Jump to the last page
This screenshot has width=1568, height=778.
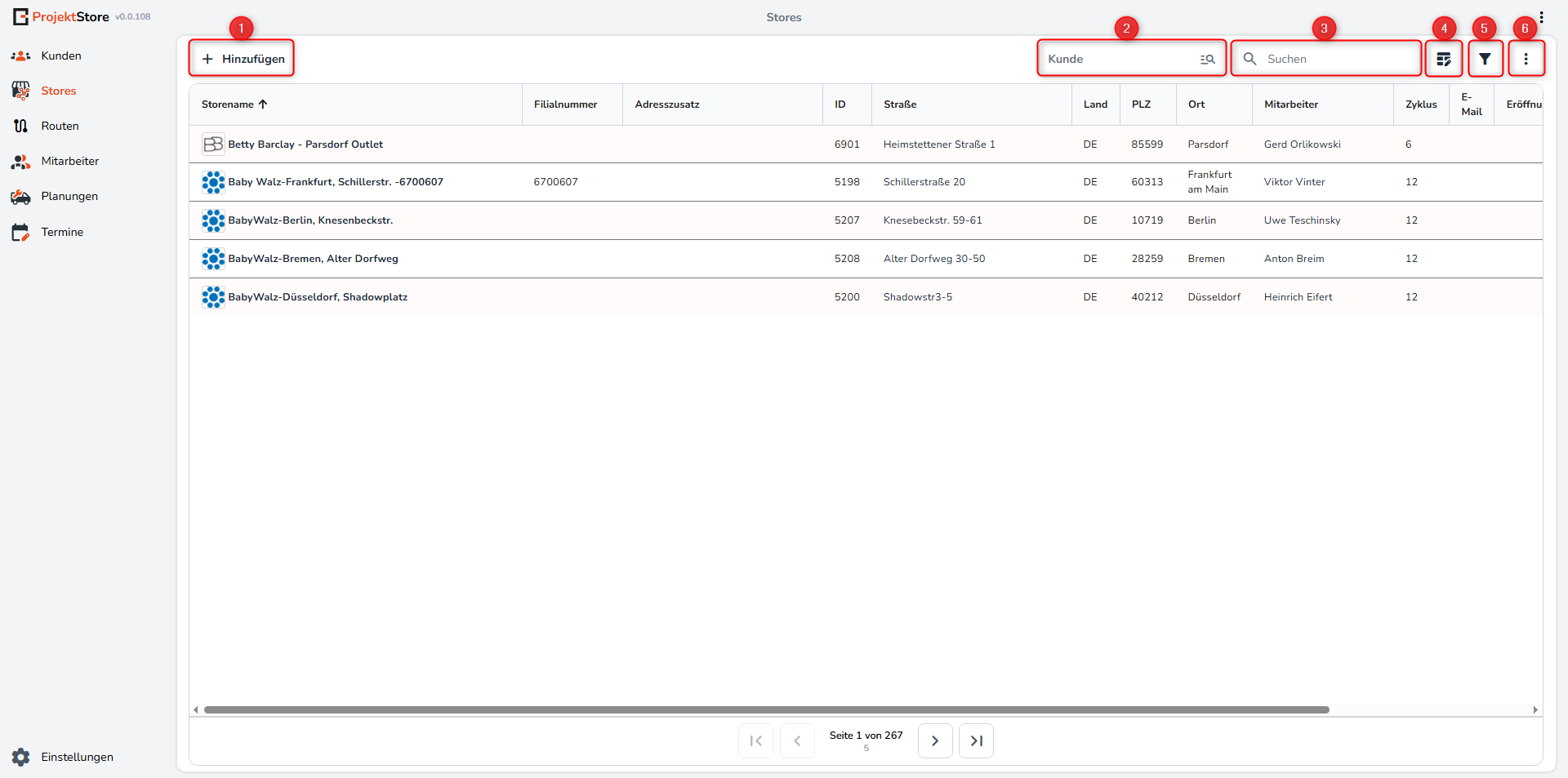pyautogui.click(x=976, y=740)
